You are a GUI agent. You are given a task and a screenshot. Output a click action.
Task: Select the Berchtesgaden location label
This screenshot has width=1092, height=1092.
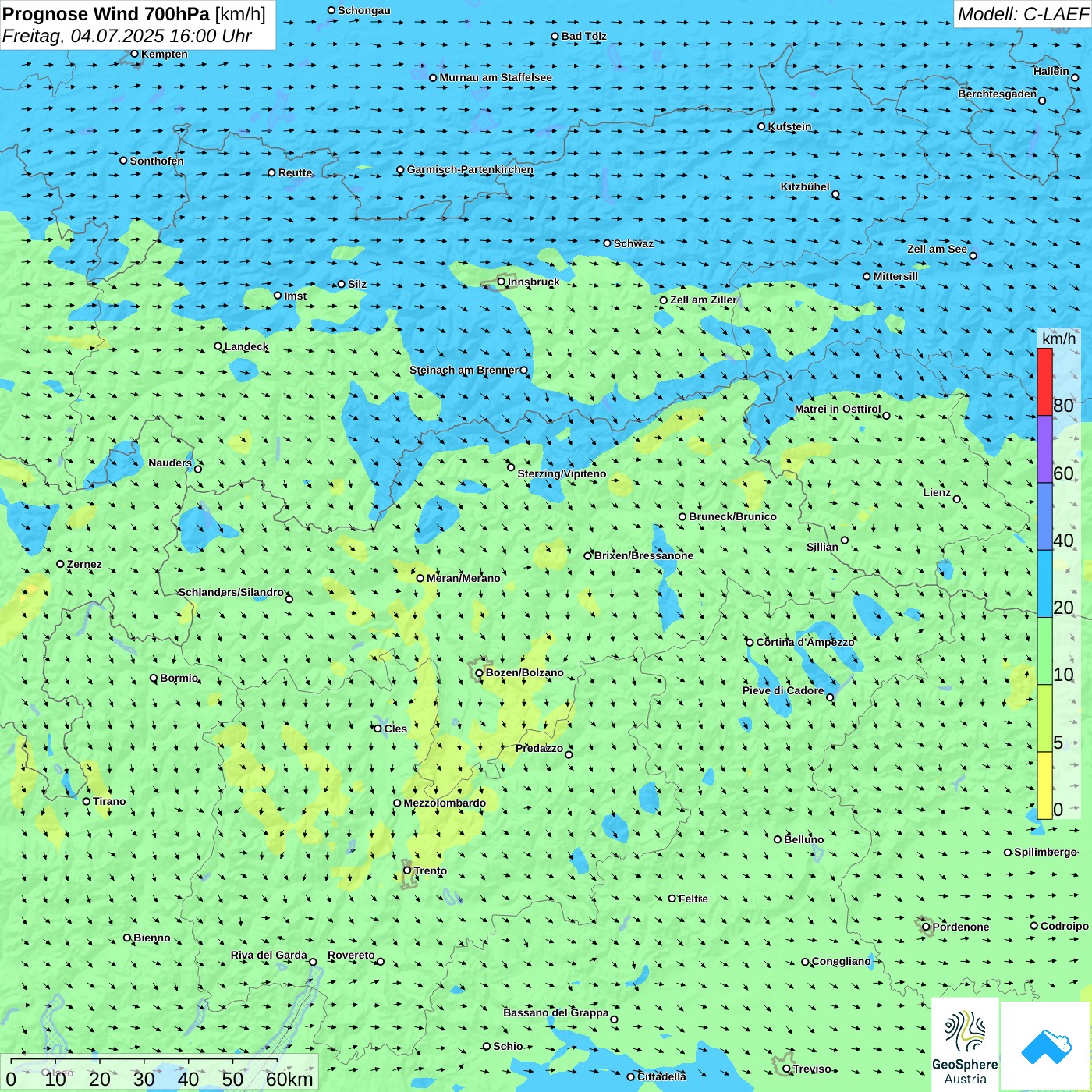coord(998,94)
